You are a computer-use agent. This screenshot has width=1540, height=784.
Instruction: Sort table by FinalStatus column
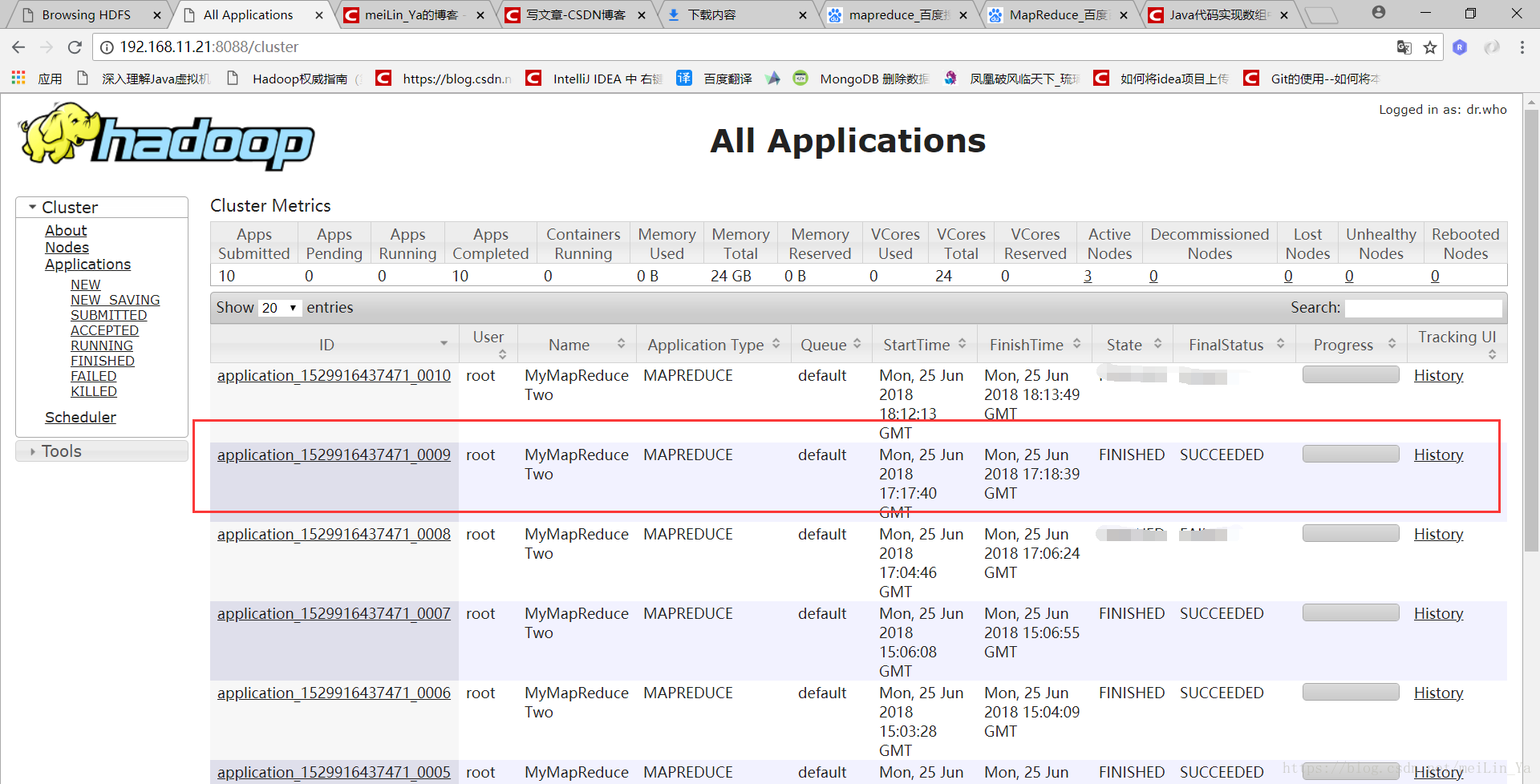(x=1280, y=343)
